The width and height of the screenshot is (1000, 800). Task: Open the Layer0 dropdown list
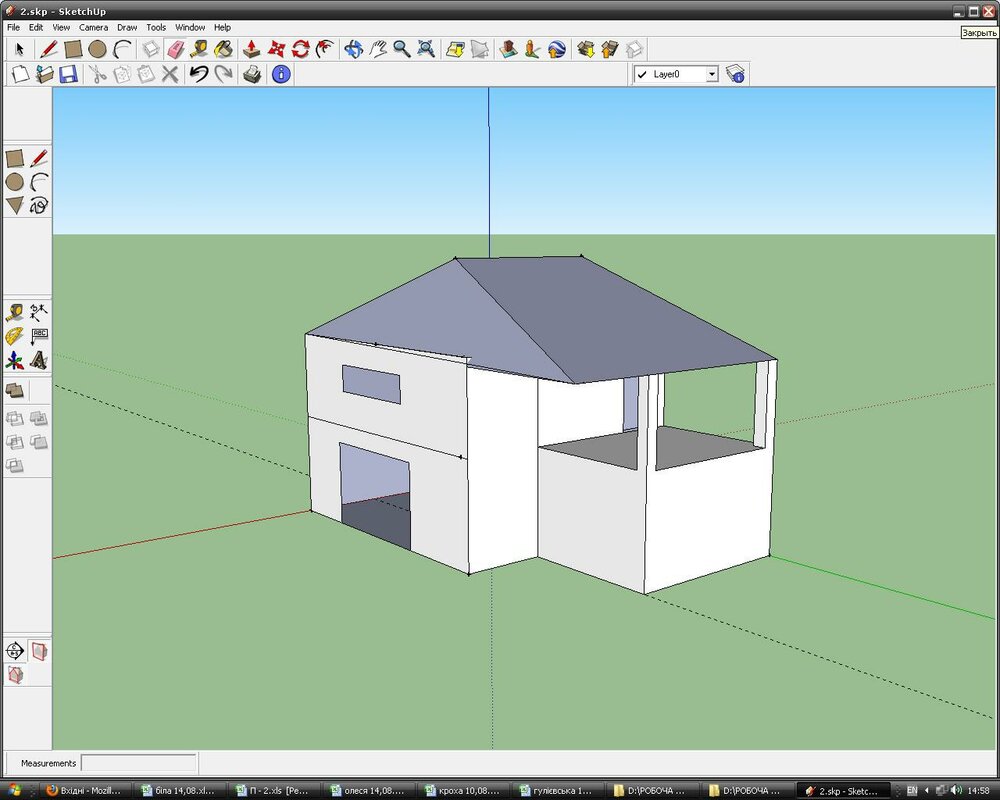(712, 74)
